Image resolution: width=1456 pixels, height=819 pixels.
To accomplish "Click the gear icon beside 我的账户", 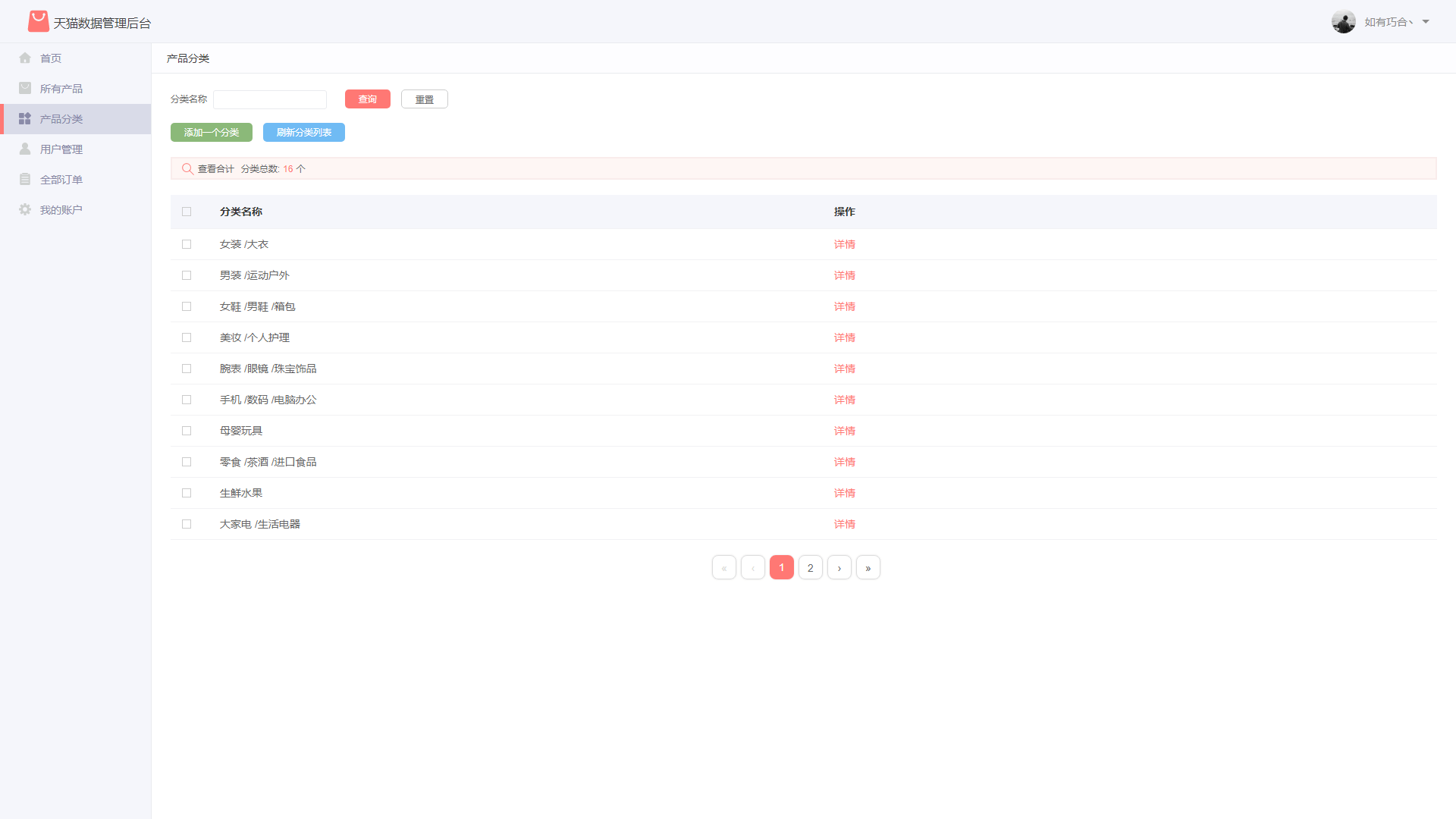I will (25, 209).
